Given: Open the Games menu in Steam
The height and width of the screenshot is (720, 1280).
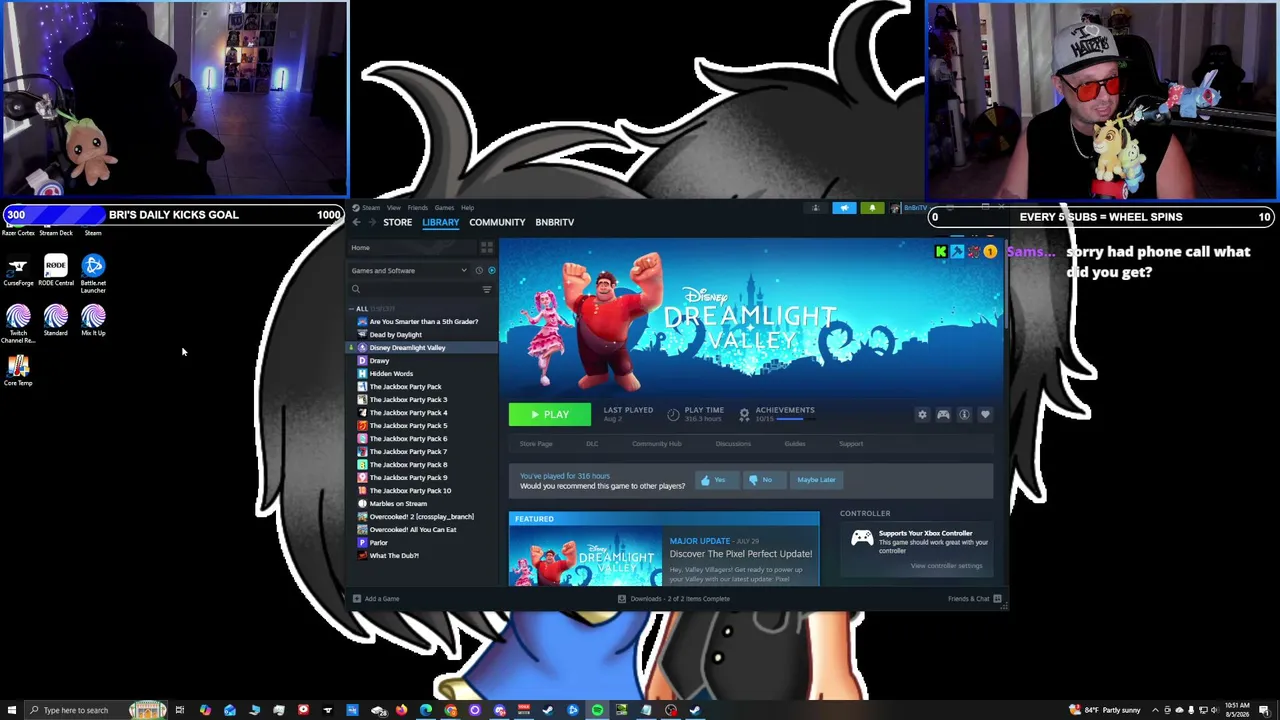Looking at the screenshot, I should point(444,208).
